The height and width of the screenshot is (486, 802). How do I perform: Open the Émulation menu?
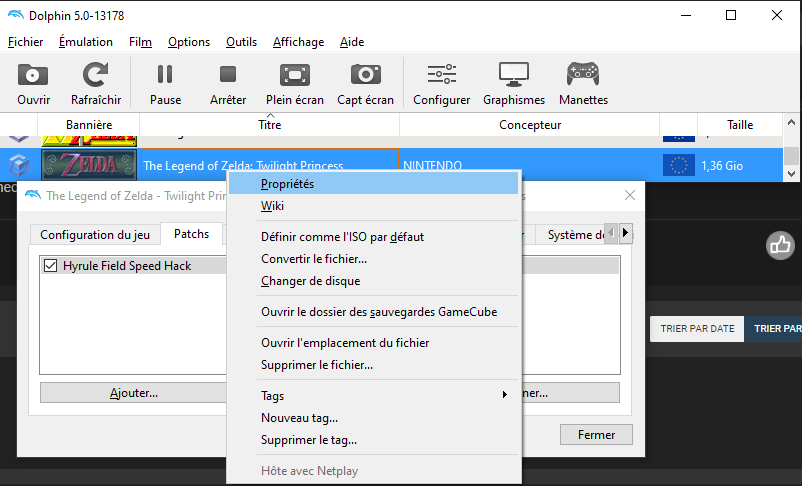pos(86,42)
